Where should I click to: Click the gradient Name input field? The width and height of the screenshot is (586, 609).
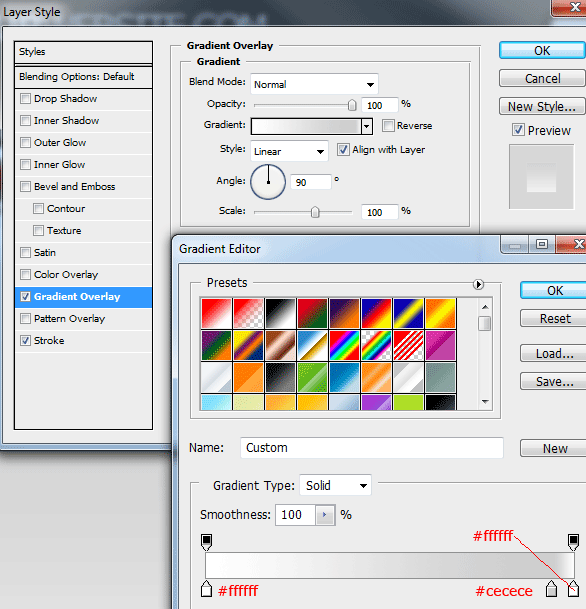372,448
